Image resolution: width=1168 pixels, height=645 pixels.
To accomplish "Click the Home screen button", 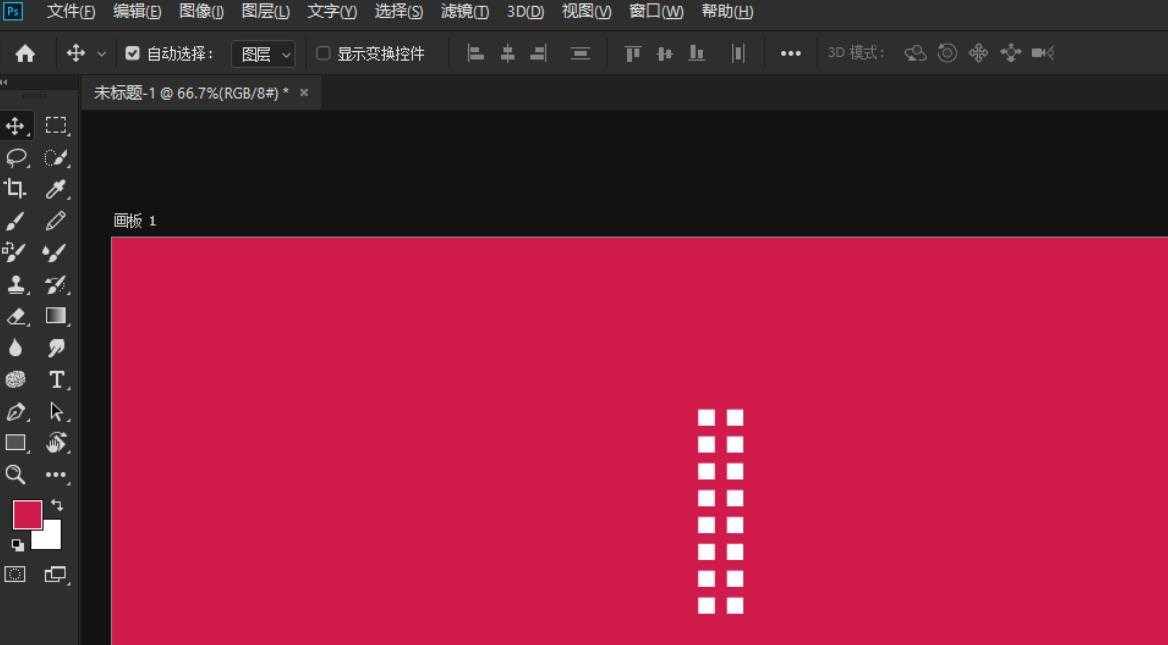I will click(x=25, y=52).
